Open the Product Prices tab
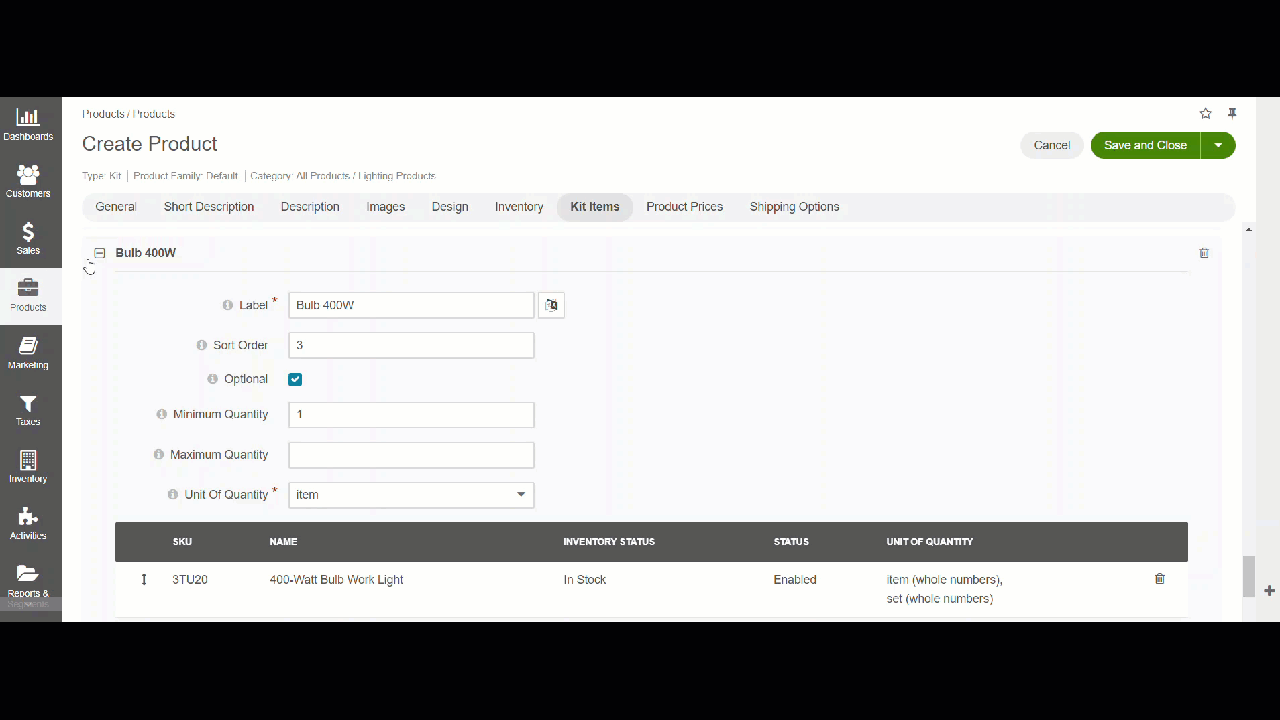Screen dimensions: 1280x720 coord(685,207)
